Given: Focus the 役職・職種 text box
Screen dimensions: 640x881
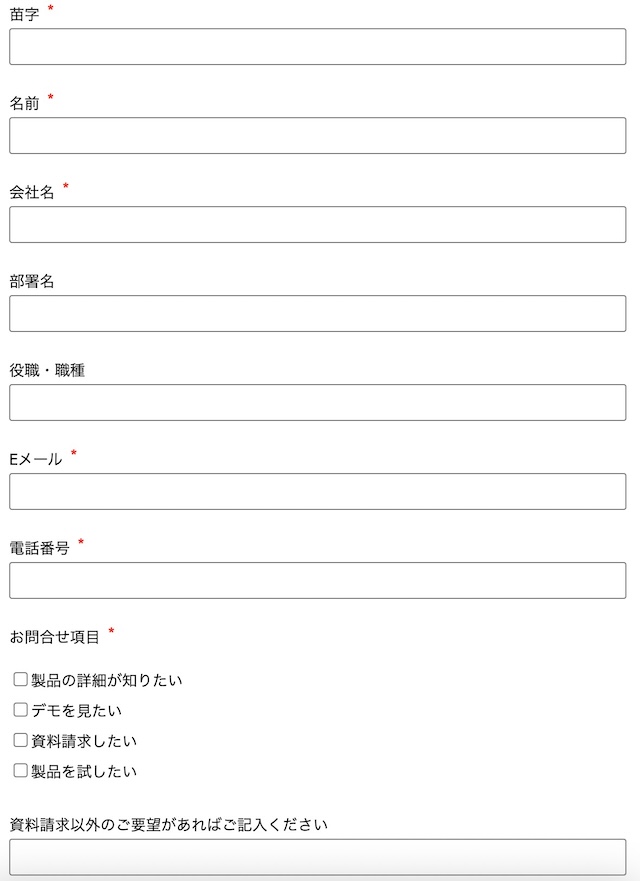Looking at the screenshot, I should [x=317, y=403].
